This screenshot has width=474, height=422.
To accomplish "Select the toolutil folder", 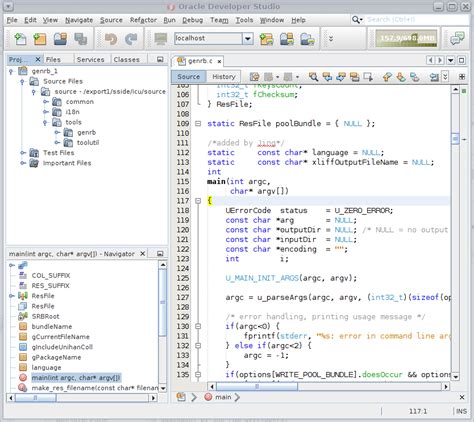I will tap(88, 143).
